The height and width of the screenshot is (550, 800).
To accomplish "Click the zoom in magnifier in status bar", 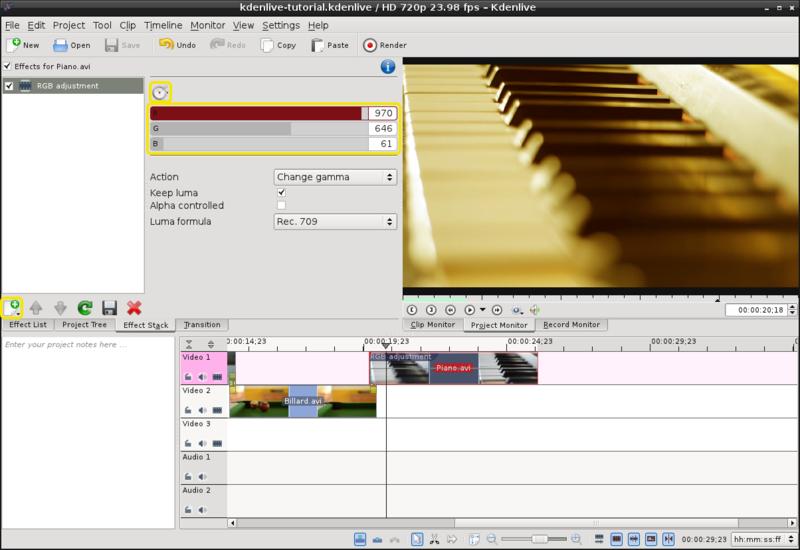I will (576, 538).
